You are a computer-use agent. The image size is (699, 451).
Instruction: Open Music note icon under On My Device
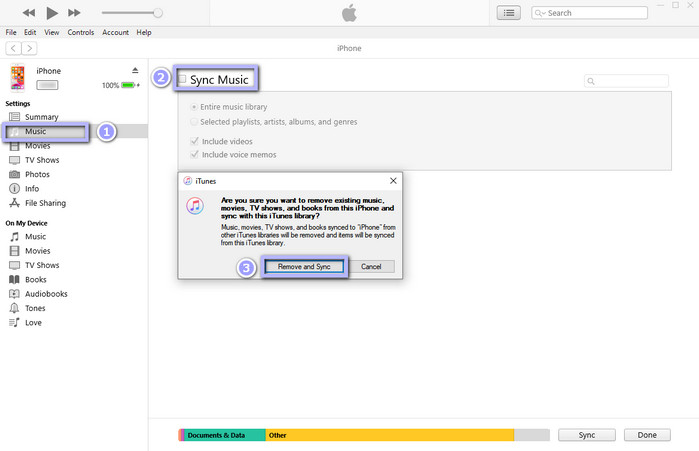pos(15,237)
